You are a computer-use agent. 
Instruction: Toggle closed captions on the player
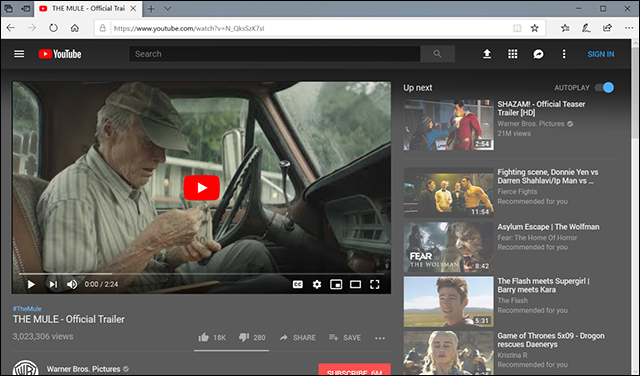tap(298, 284)
